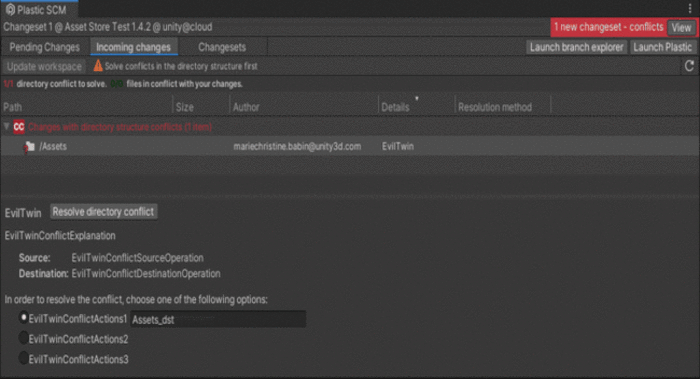Select the EvilTwinConflictActions2 radio button

23,338
